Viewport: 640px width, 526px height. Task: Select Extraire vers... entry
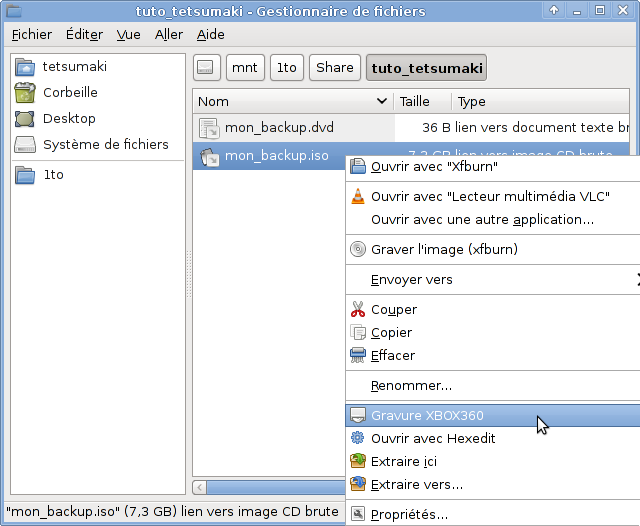pyautogui.click(x=493, y=484)
